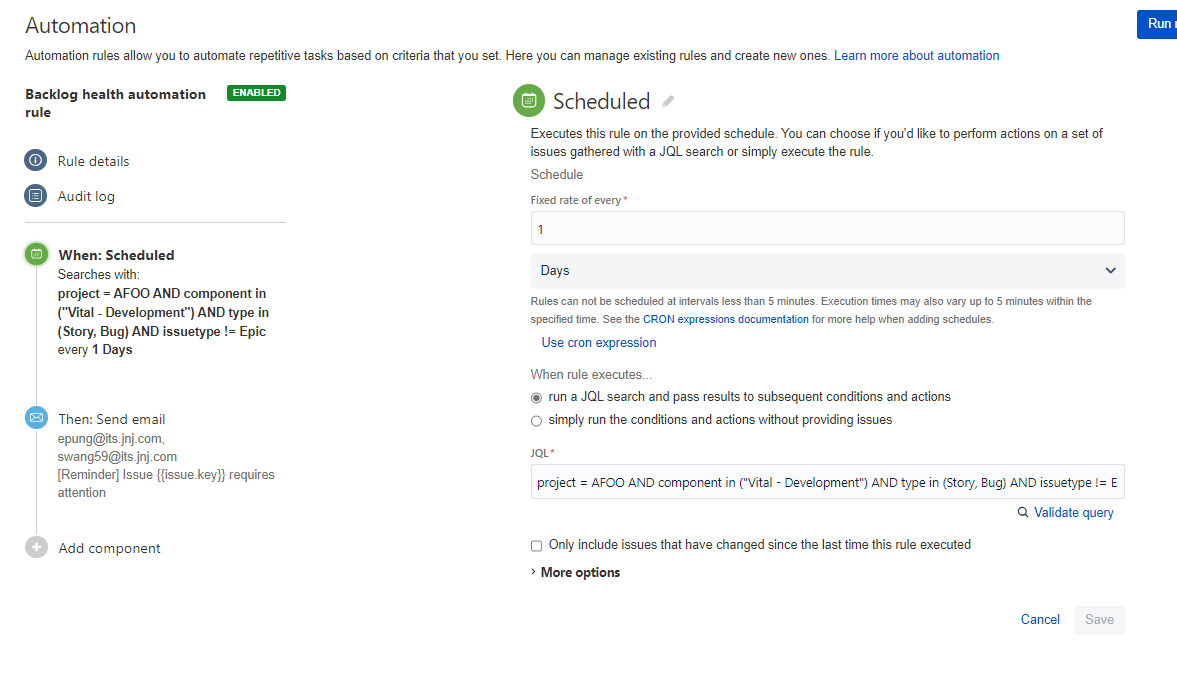Expand the More options section
Screen dimensions: 1177x677
pos(576,572)
